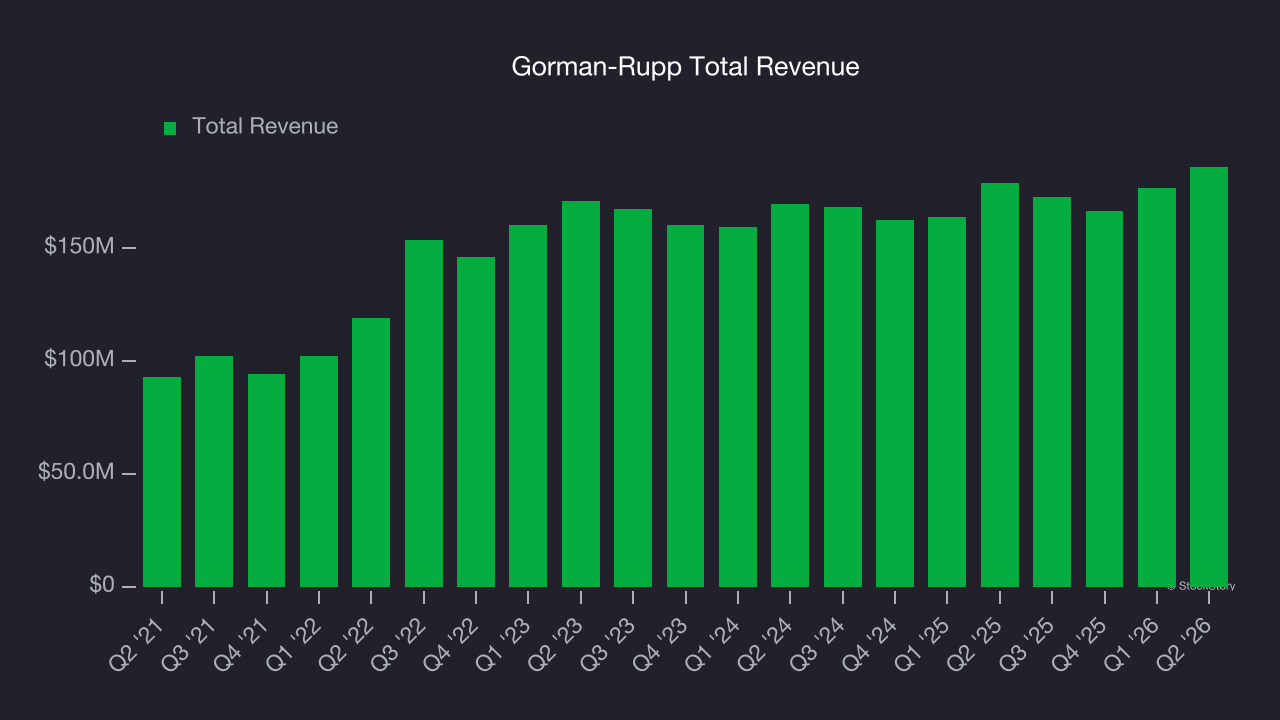
Task: Click the Total Revenue legend label
Action: [265, 126]
